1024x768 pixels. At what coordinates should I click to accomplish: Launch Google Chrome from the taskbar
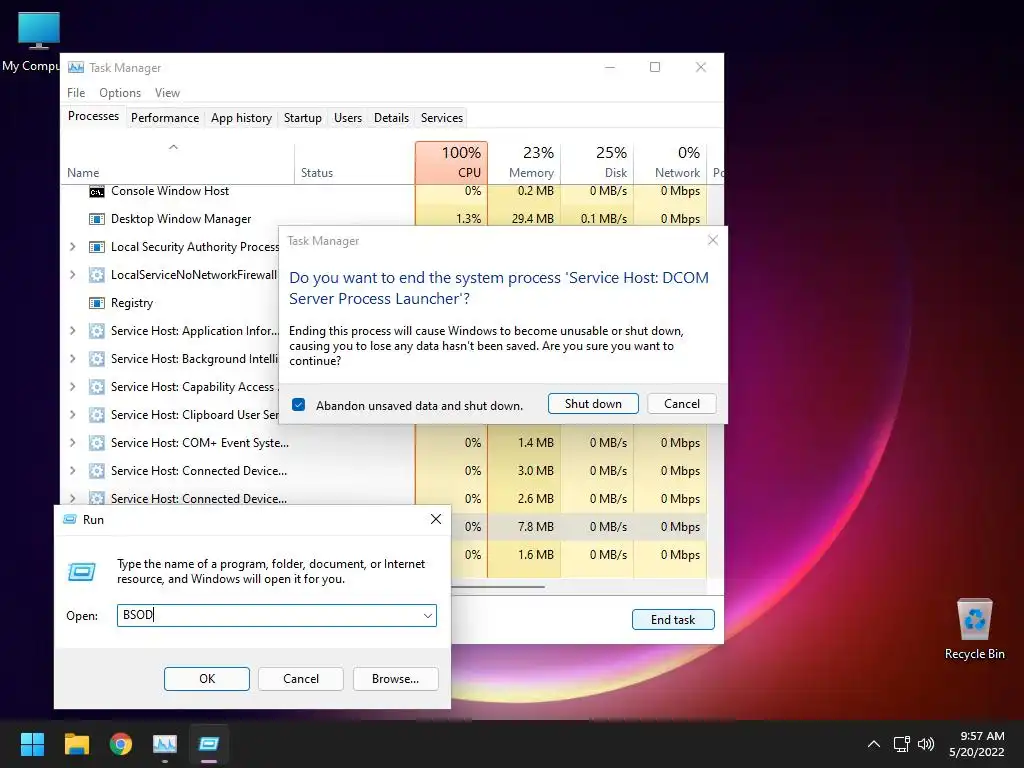121,744
